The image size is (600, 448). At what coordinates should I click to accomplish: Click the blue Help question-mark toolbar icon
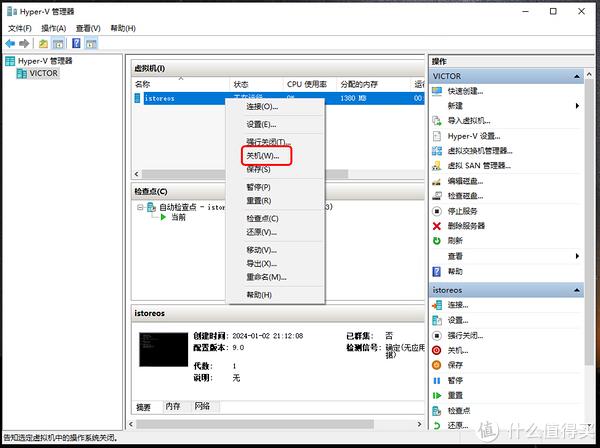[x=77, y=43]
